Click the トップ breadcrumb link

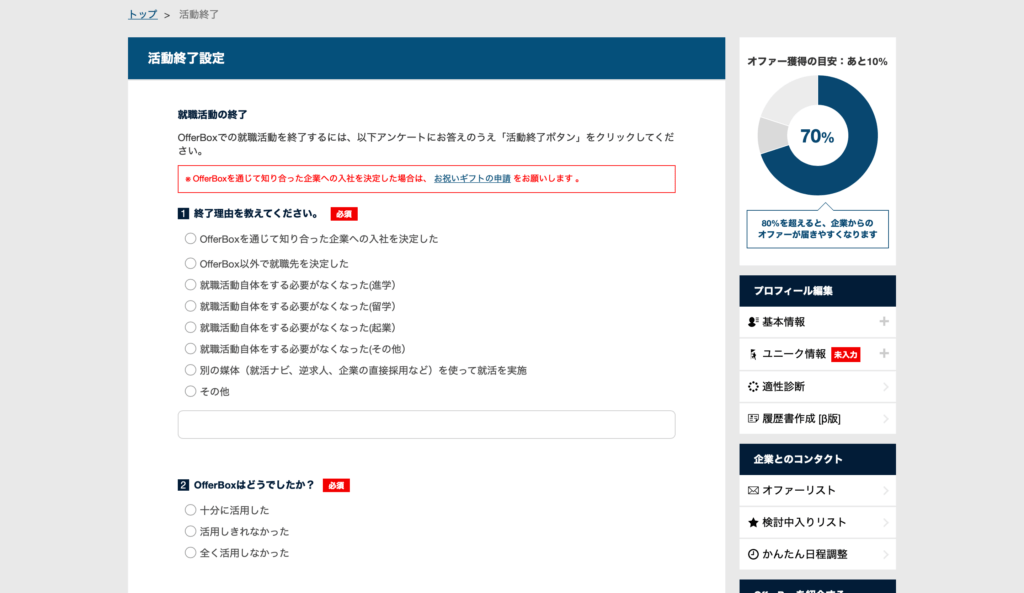tap(142, 14)
